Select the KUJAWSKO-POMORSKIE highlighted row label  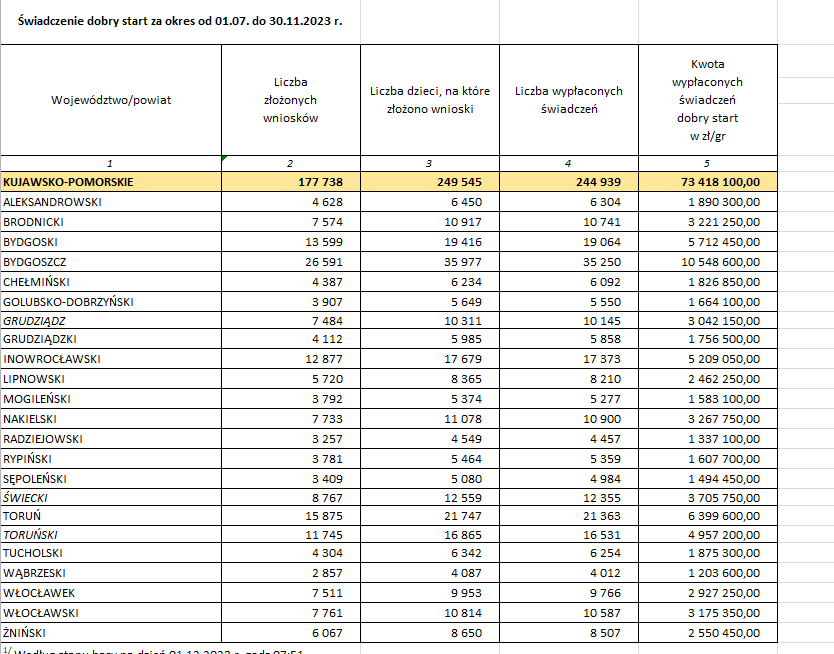68,182
